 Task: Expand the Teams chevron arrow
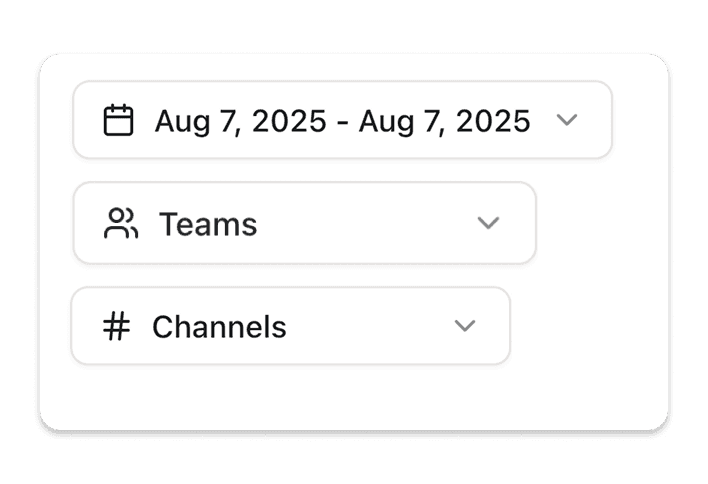(488, 223)
